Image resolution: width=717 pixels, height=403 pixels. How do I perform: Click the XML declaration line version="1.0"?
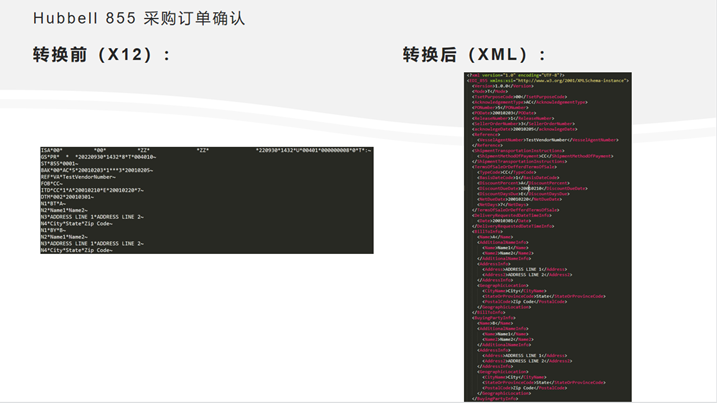[x=515, y=75]
